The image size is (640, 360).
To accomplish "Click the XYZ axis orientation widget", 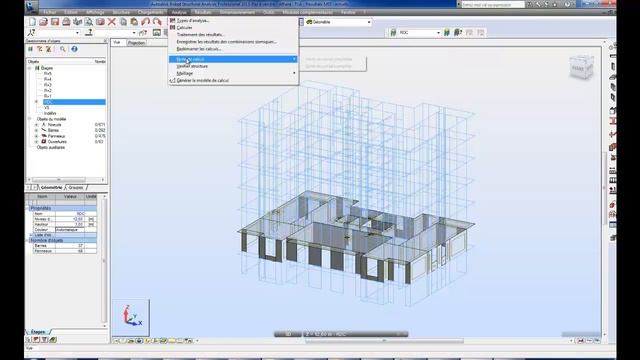I will coord(131,317).
